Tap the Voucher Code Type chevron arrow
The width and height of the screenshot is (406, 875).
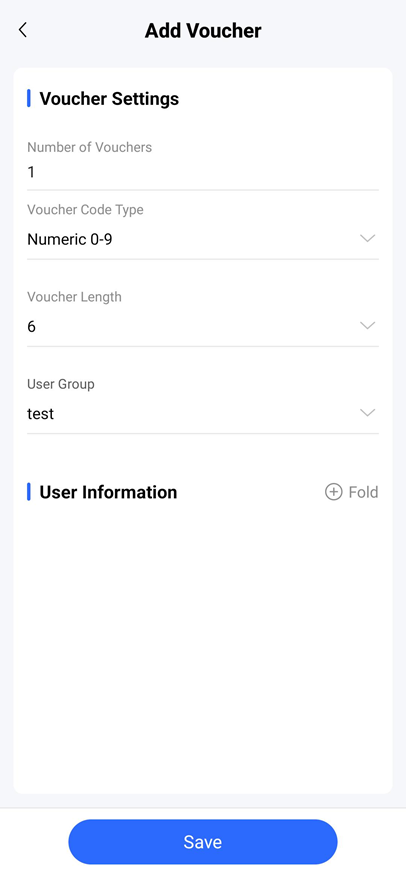tap(367, 239)
